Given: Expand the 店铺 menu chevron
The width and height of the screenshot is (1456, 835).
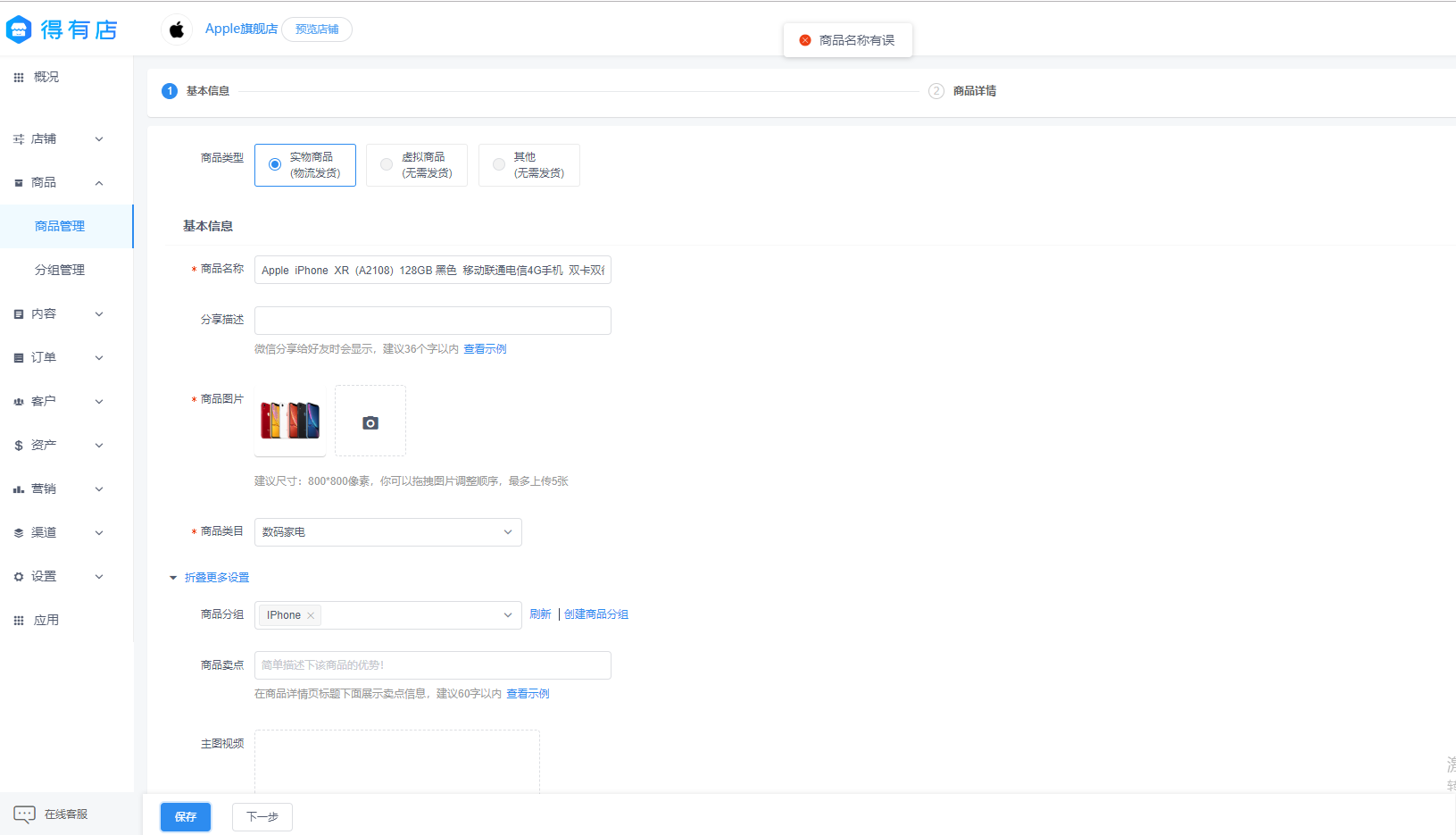Looking at the screenshot, I should (x=99, y=139).
